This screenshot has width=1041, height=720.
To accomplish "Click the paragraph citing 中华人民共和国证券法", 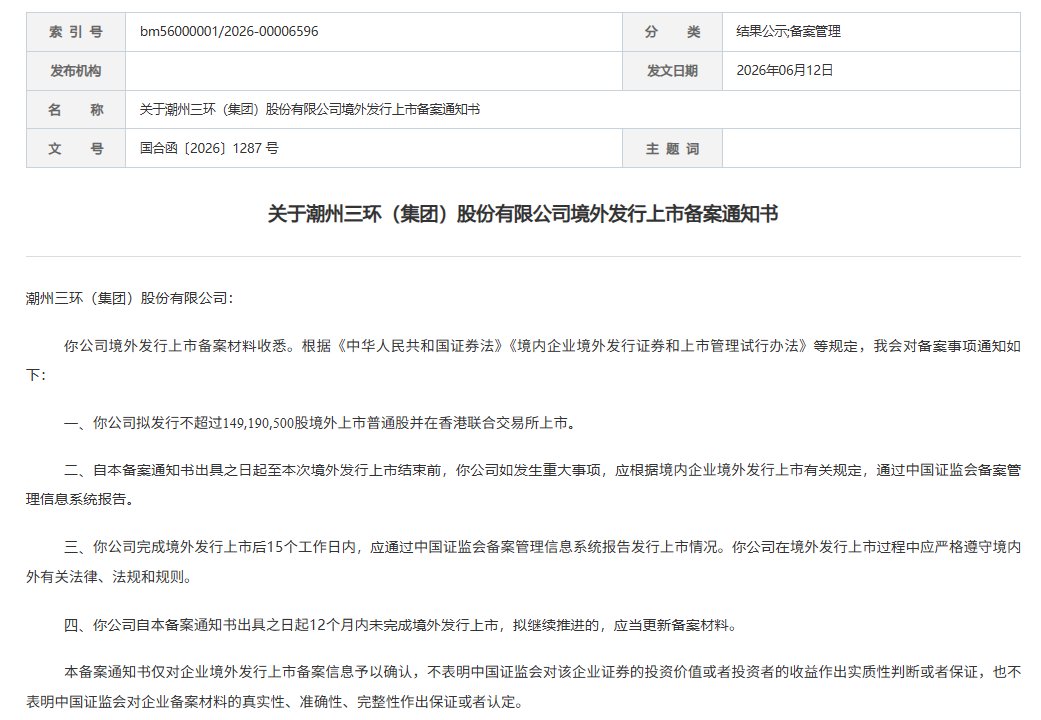I will pos(523,360).
